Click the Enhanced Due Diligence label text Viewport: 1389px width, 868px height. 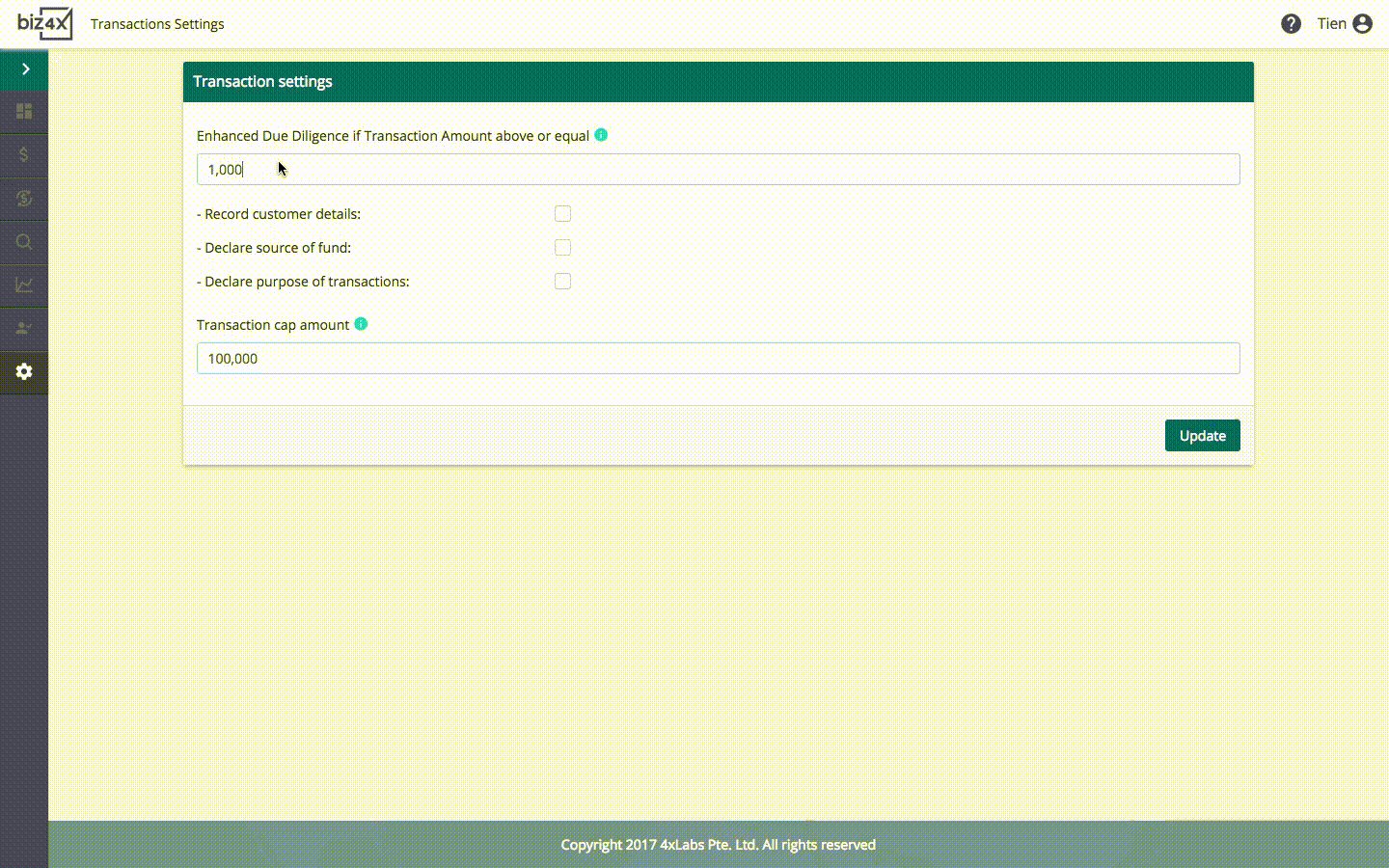[393, 136]
